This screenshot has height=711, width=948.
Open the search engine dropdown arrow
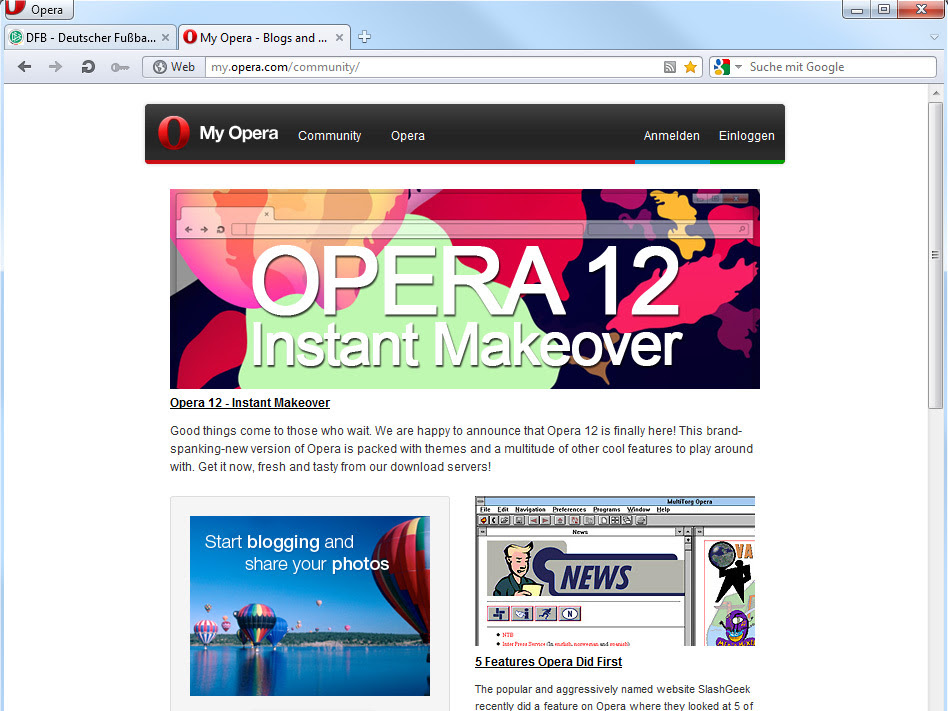(738, 67)
